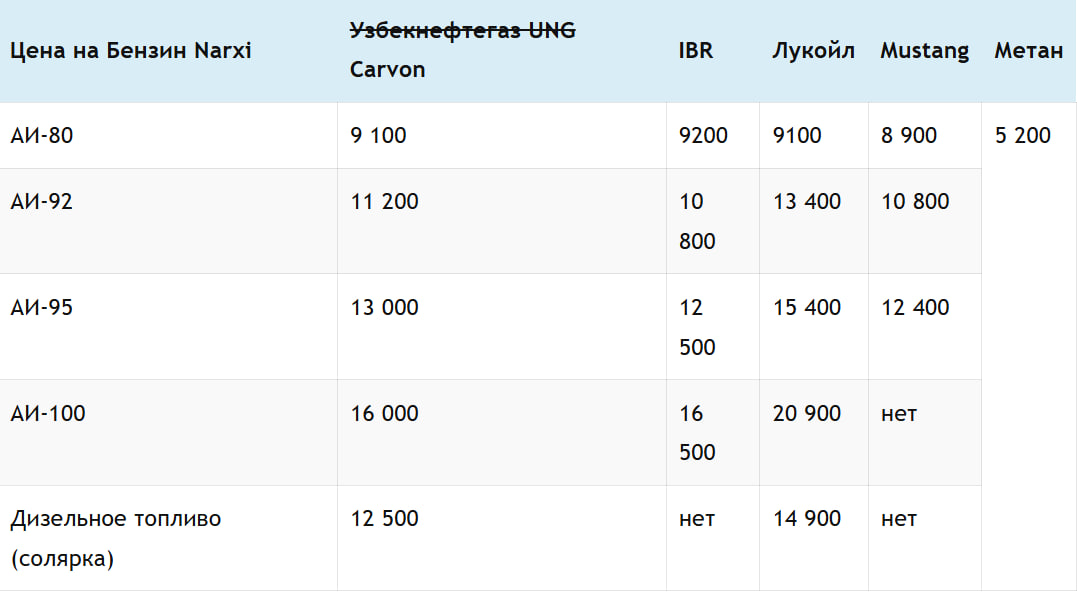Select the "IBR" column header
Screen dimensions: 1077x597
pos(695,51)
